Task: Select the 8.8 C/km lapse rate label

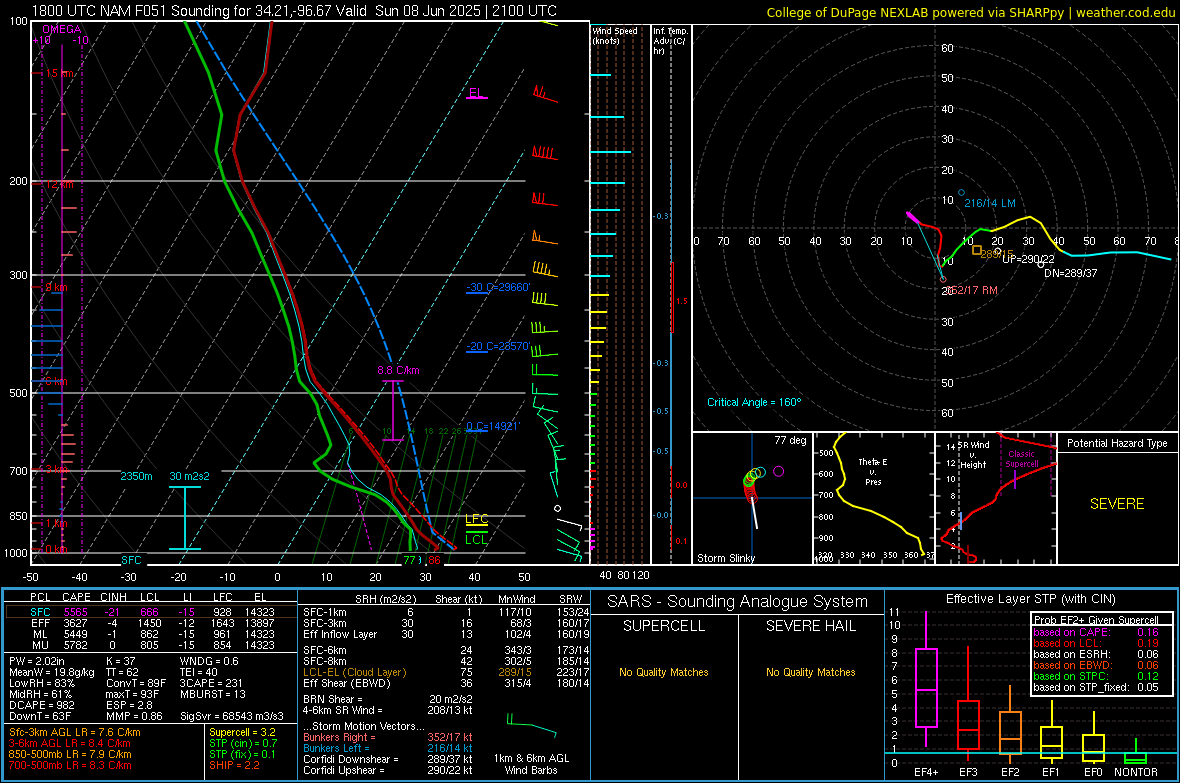Action: [x=398, y=370]
